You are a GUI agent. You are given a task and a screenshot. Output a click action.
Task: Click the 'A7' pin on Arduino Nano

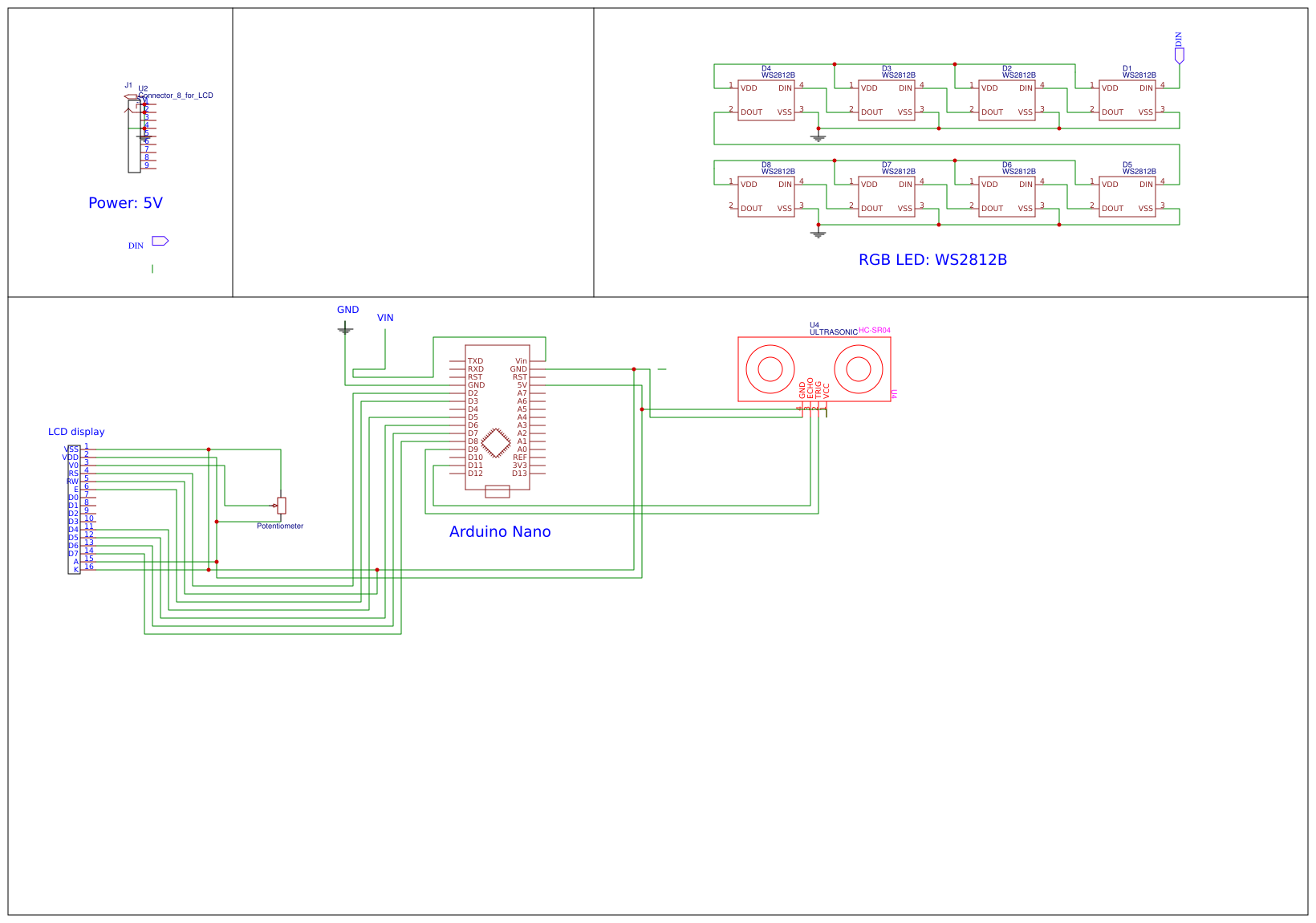pyautogui.click(x=522, y=393)
